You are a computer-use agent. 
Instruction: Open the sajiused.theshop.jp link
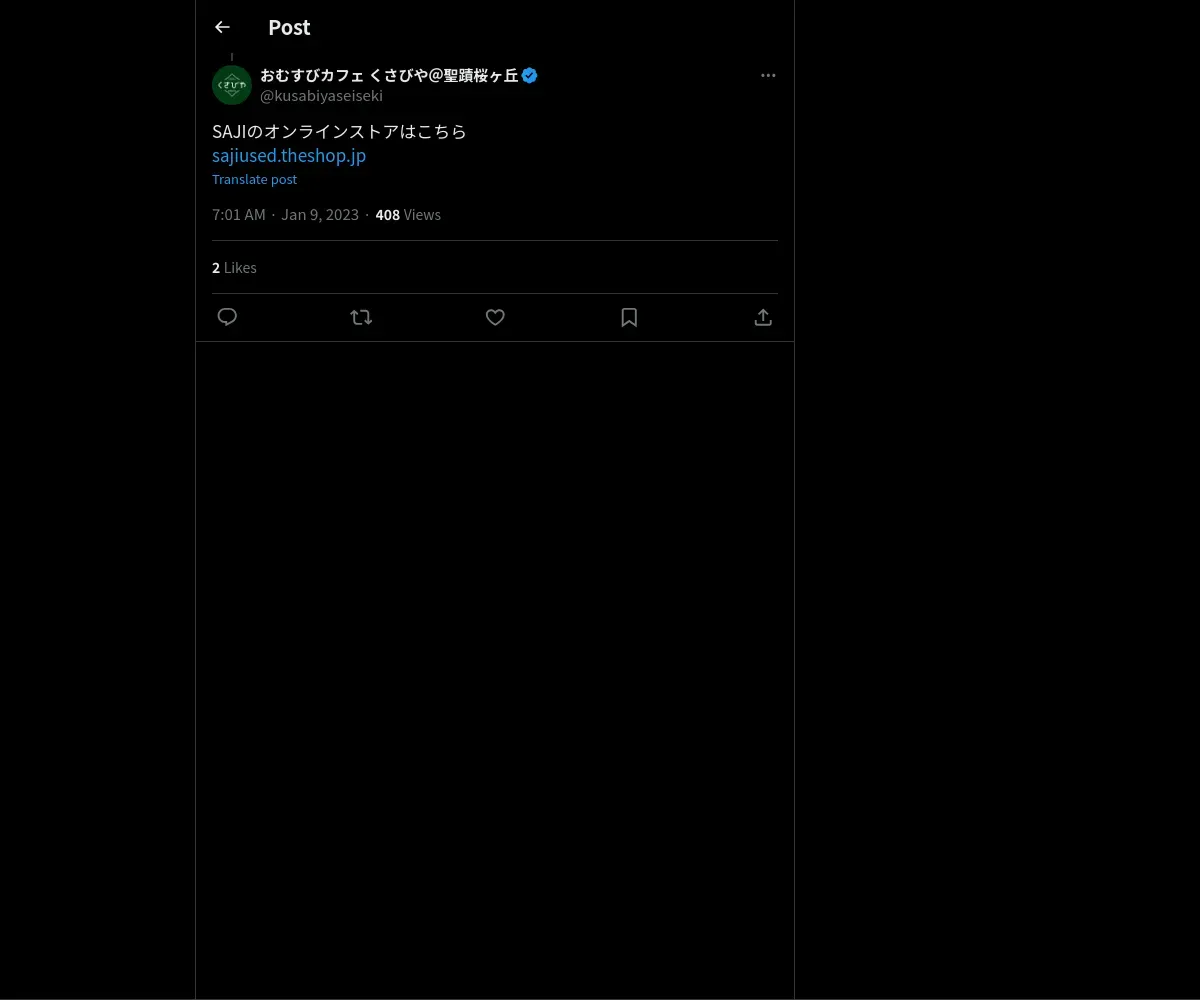(289, 155)
